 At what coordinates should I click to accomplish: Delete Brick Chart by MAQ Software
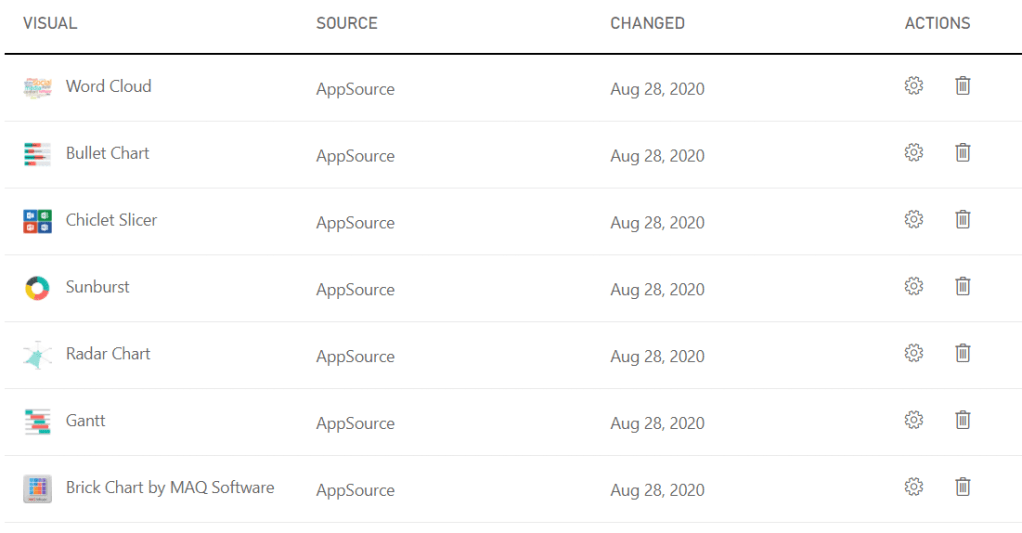pyautogui.click(x=962, y=487)
